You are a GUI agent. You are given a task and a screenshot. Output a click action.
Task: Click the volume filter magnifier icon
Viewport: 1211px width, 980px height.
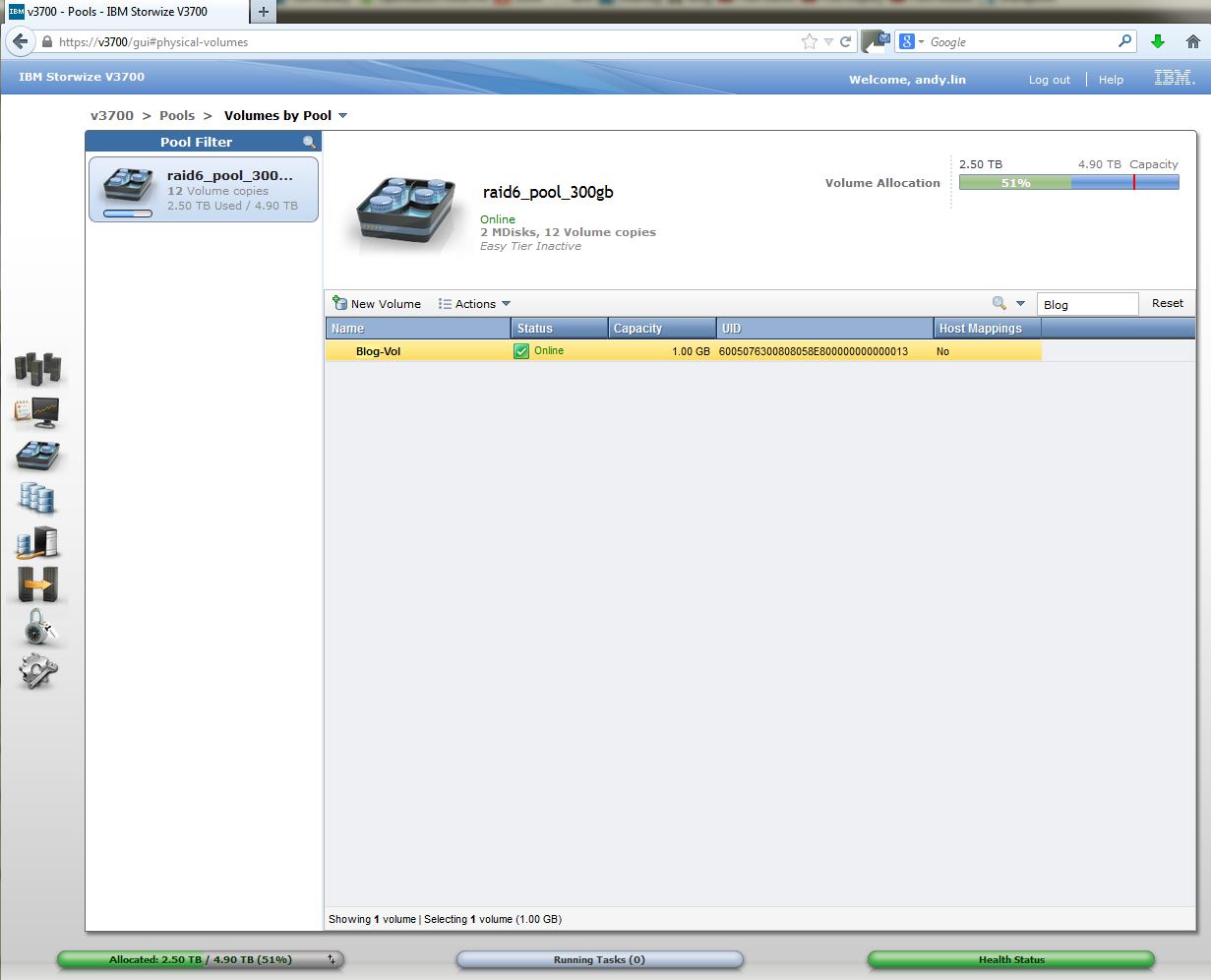999,304
